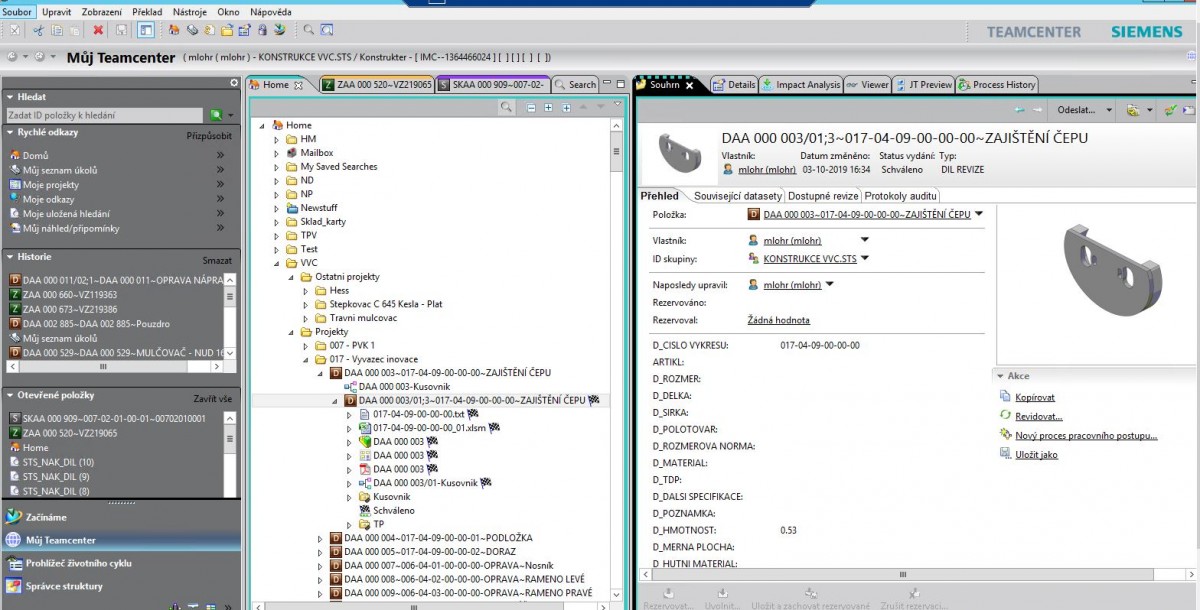Open the Nápověda menu
The width and height of the screenshot is (1200, 610).
point(271,11)
